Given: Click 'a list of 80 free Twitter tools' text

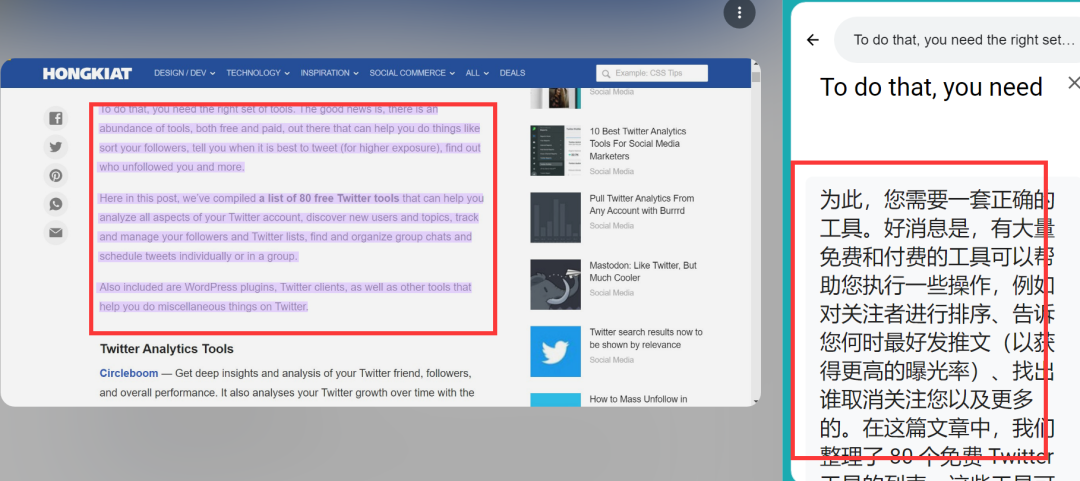Looking at the screenshot, I should 329,198.
